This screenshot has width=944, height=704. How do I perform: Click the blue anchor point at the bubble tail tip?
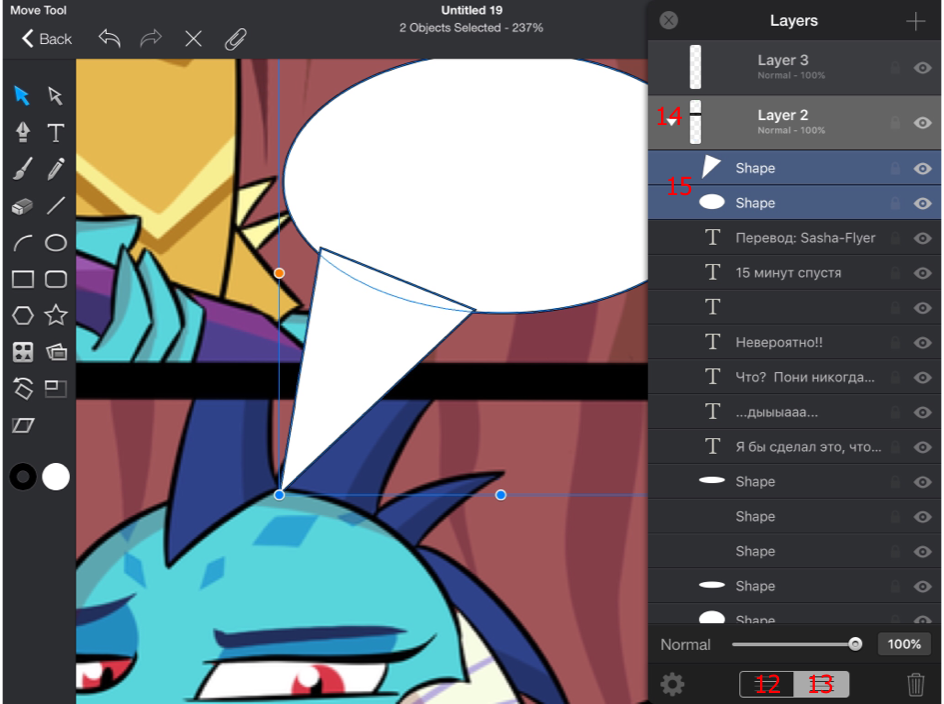click(279, 495)
